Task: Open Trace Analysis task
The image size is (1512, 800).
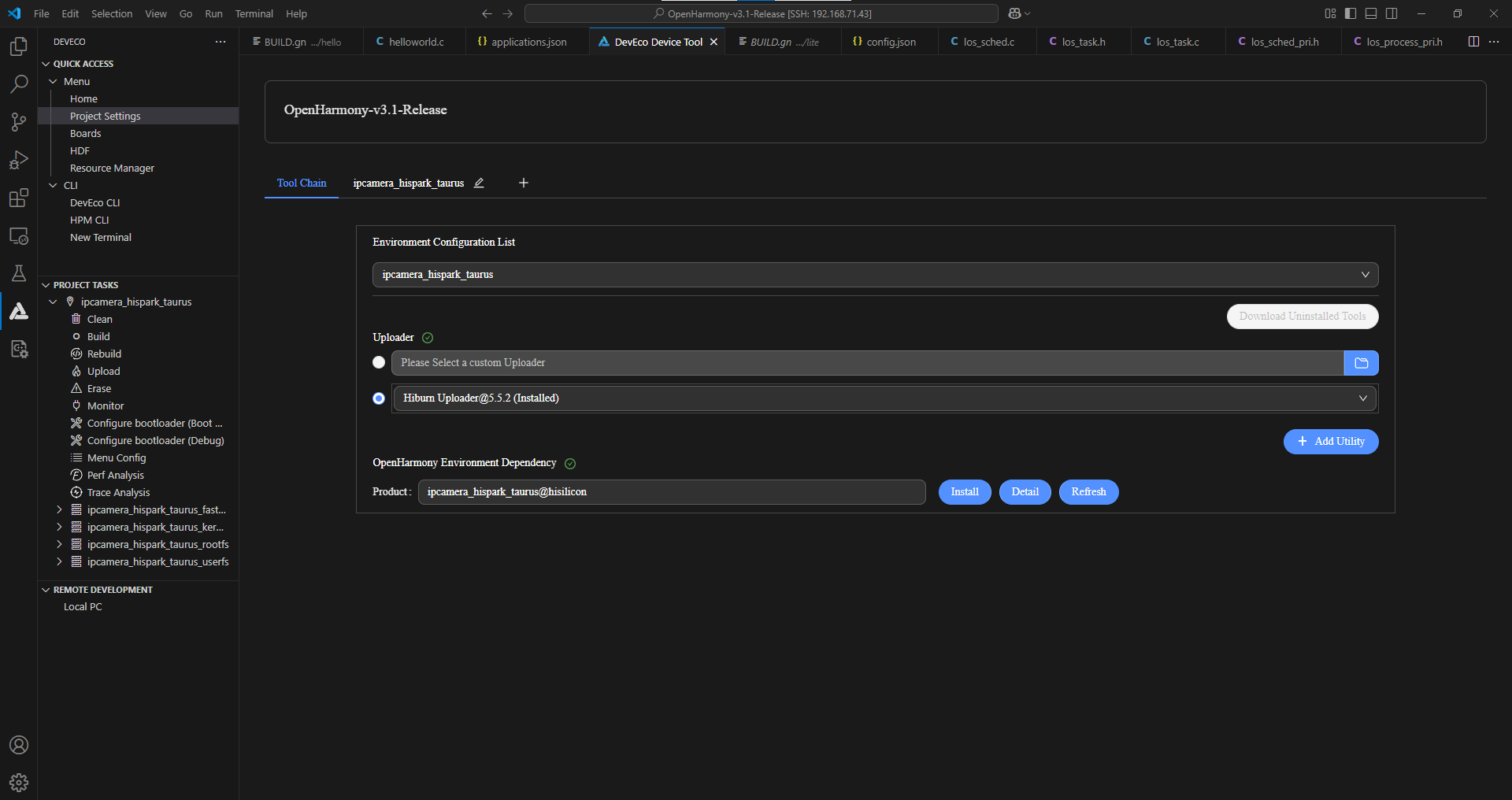Action: [x=118, y=492]
